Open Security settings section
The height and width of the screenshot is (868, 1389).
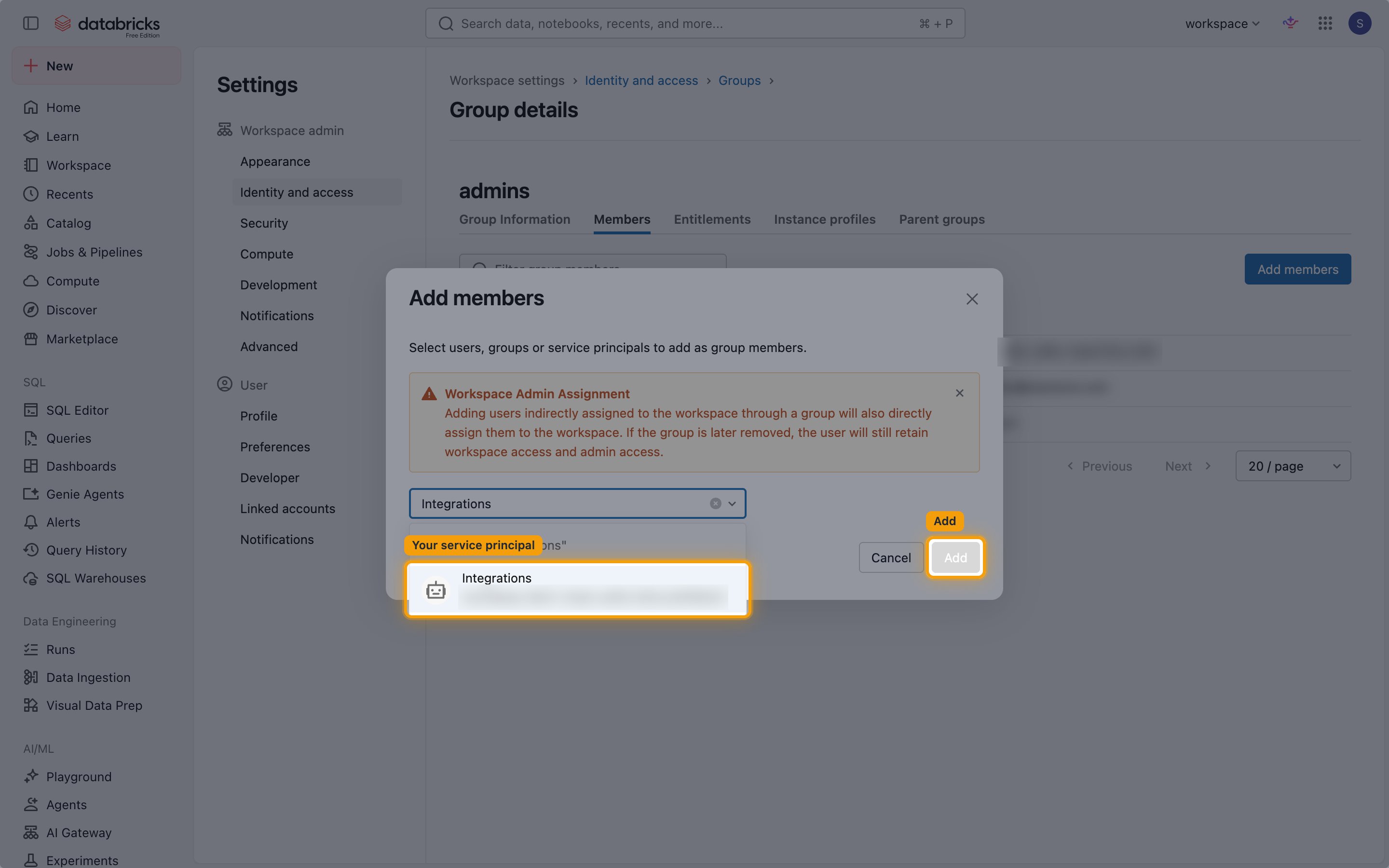(264, 223)
